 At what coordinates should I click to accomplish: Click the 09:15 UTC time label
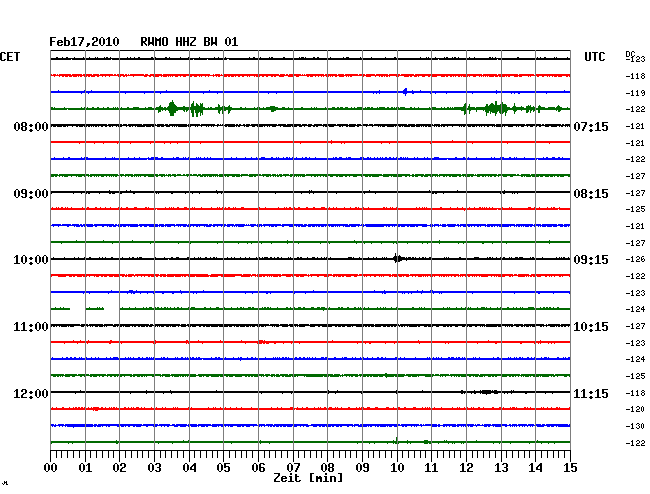pos(591,260)
